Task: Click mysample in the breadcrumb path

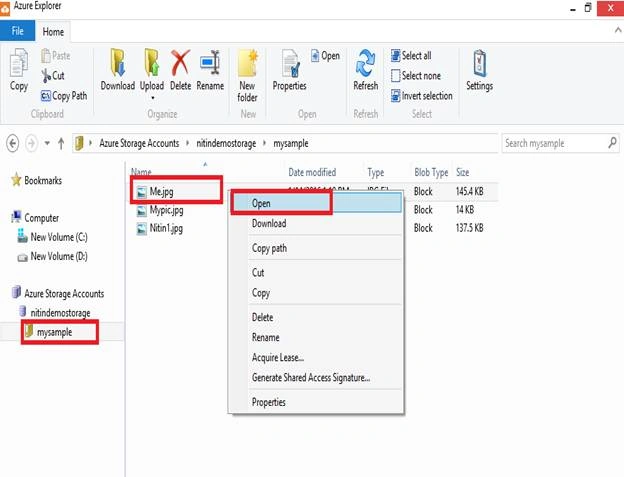Action: tap(291, 143)
